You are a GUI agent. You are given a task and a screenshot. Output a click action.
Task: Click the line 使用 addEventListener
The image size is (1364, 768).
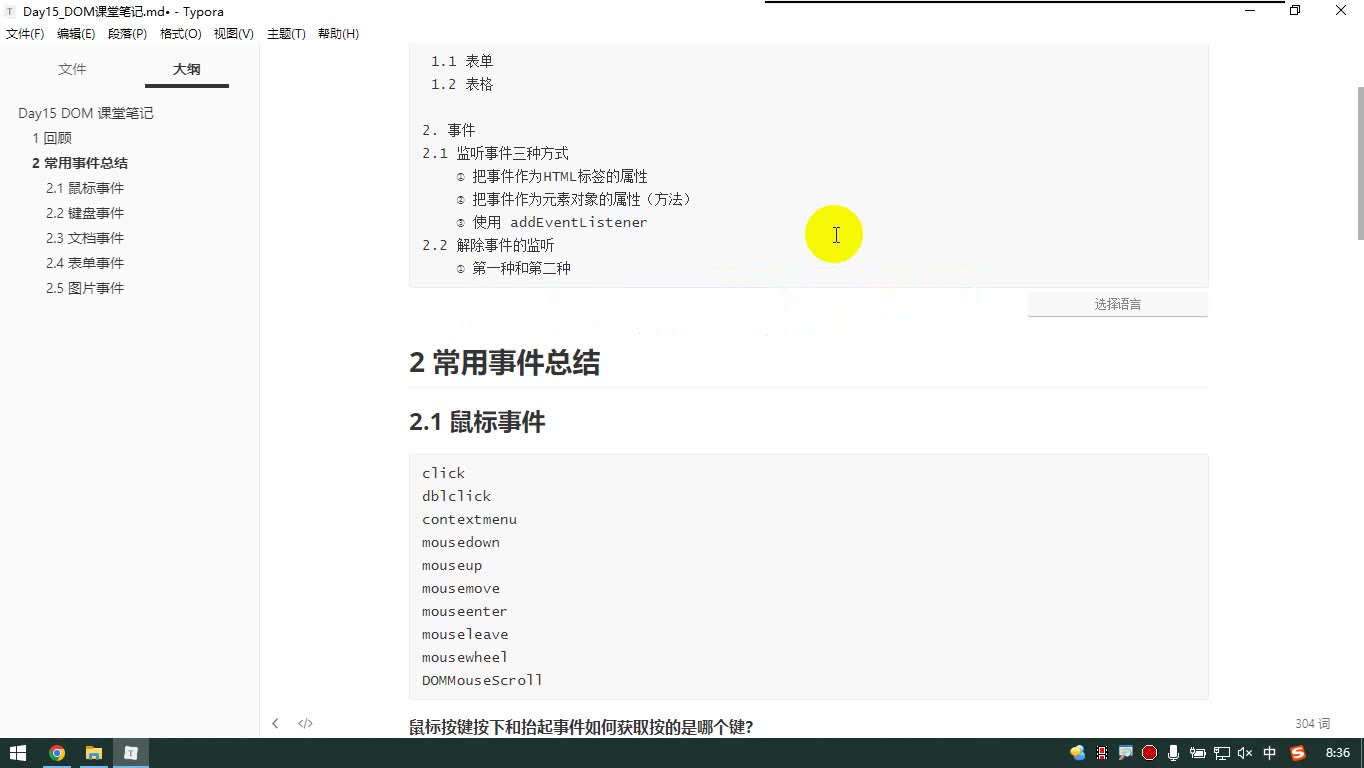[x=552, y=222]
